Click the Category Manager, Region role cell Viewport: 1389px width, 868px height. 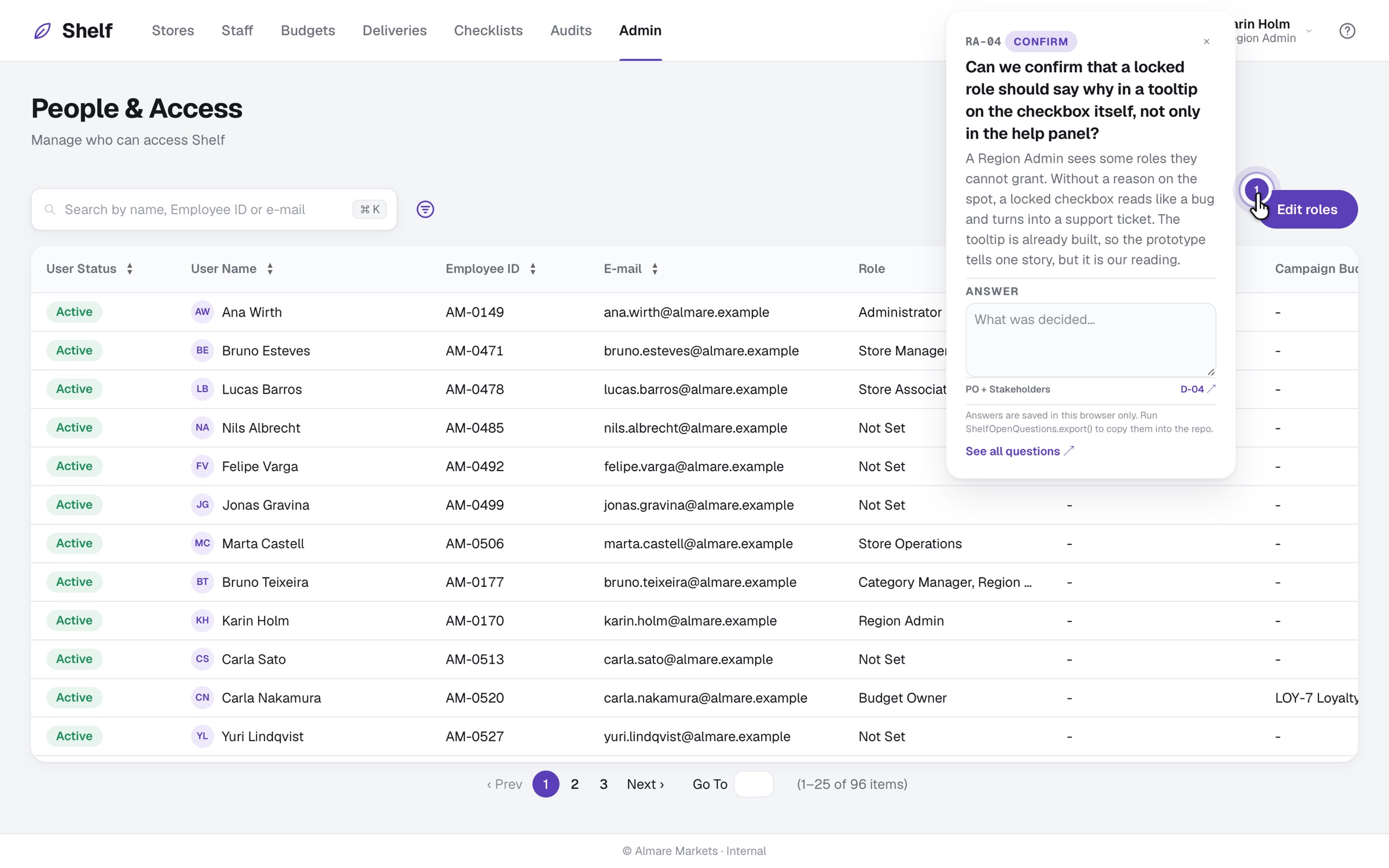click(945, 582)
